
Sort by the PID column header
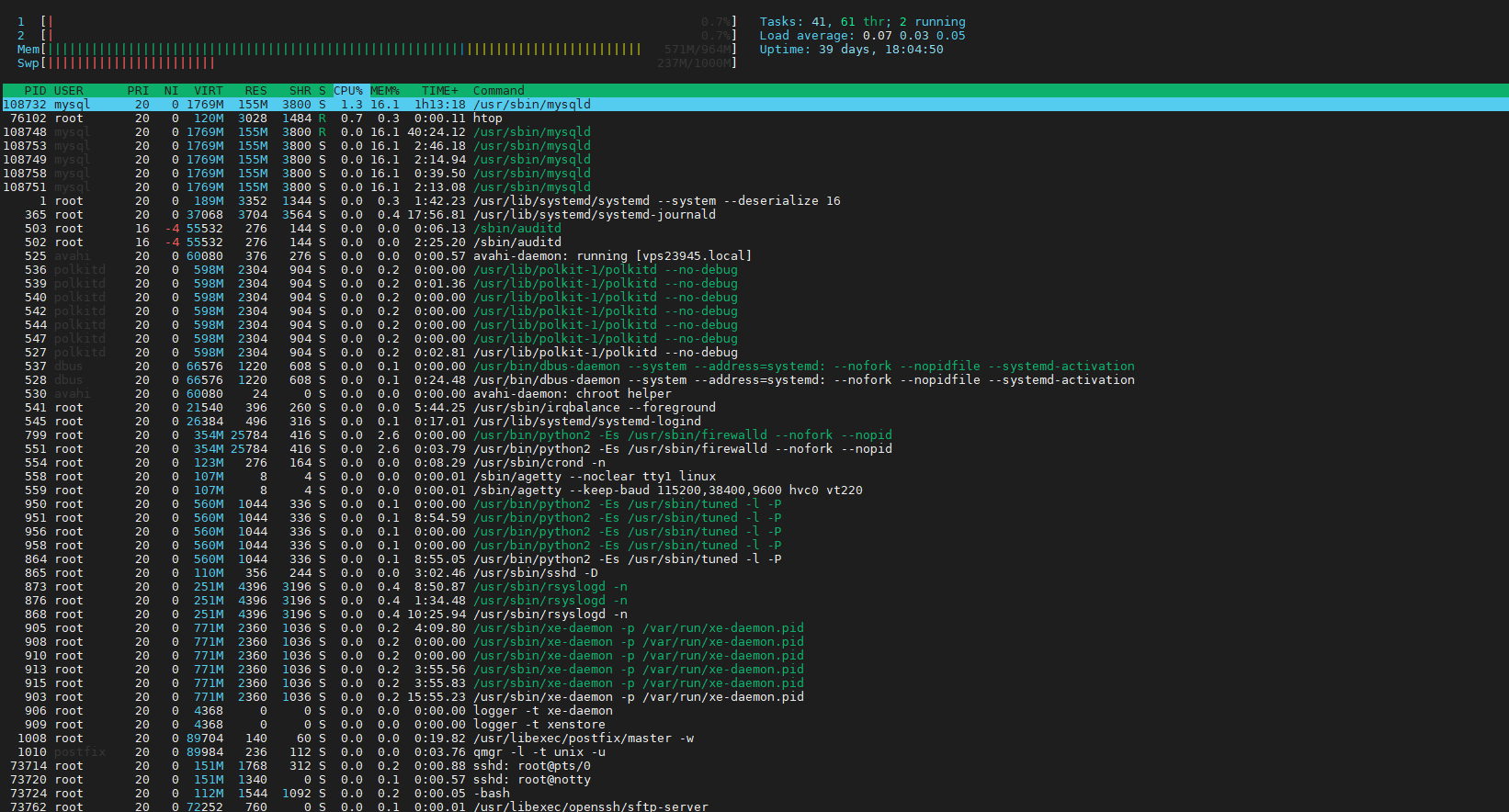pyautogui.click(x=35, y=91)
